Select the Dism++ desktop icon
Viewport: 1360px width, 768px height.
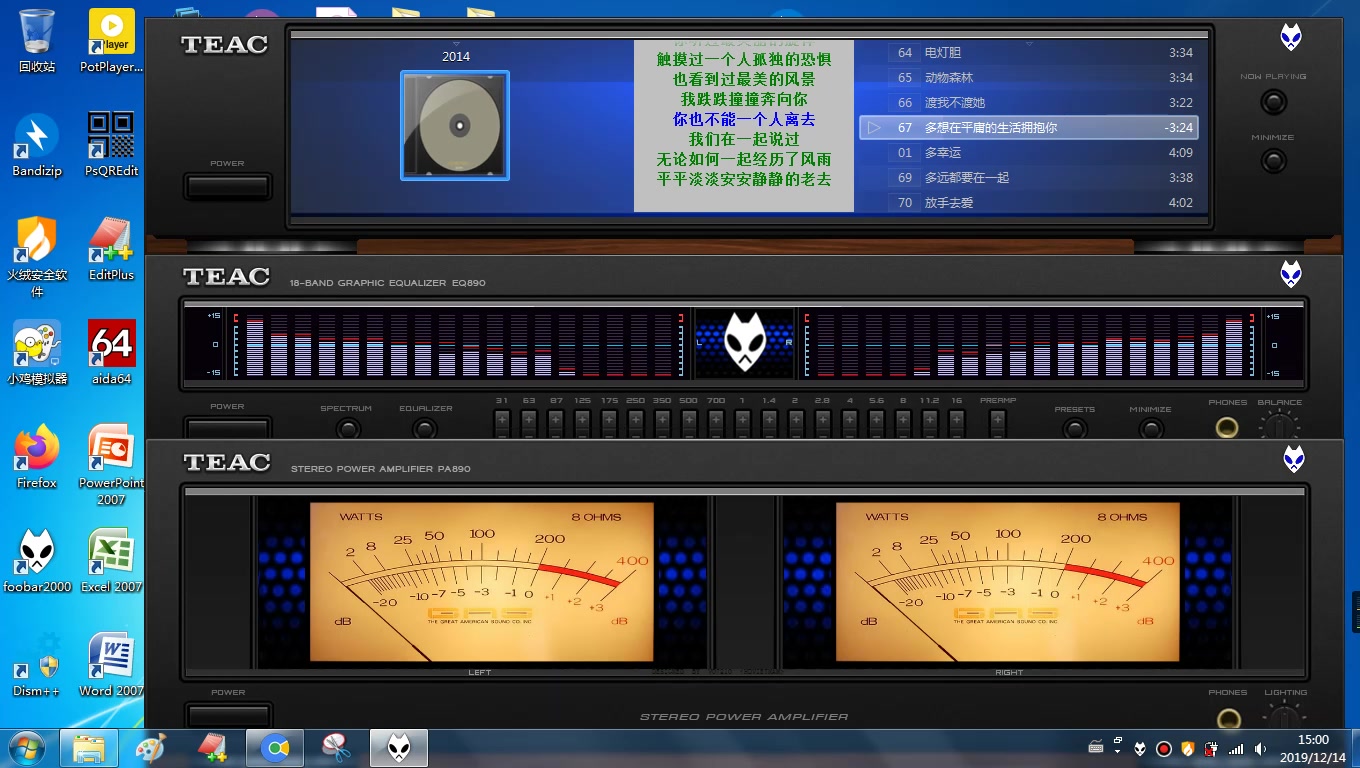[x=37, y=665]
